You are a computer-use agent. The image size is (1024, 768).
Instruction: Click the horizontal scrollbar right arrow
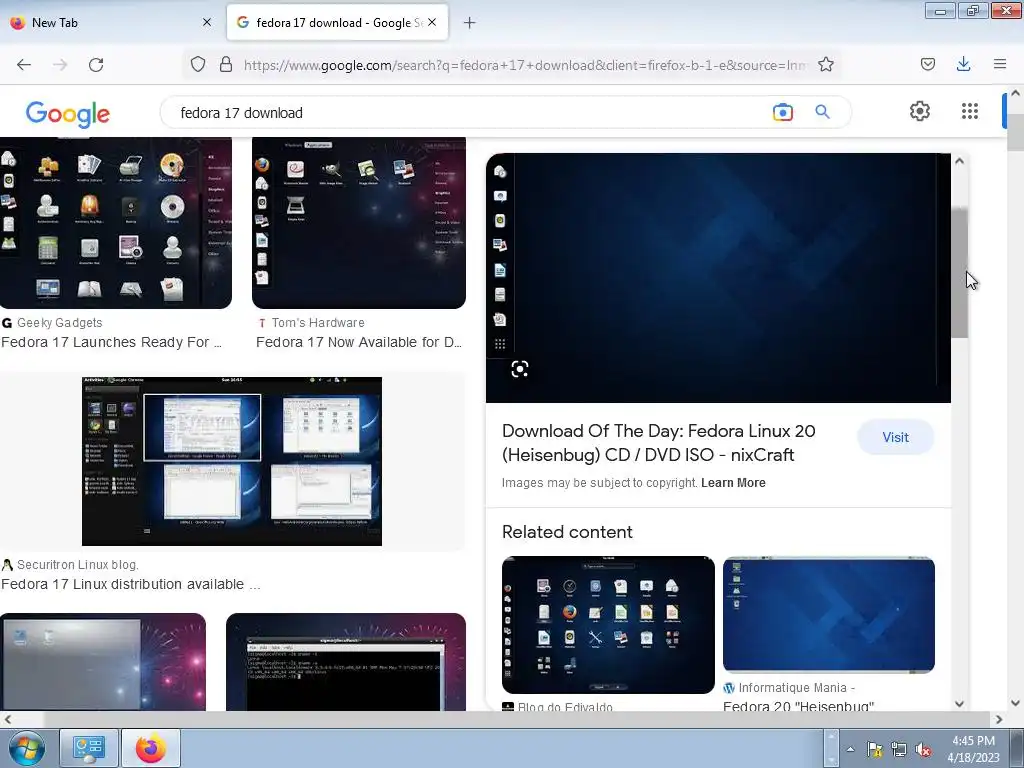pos(999,719)
